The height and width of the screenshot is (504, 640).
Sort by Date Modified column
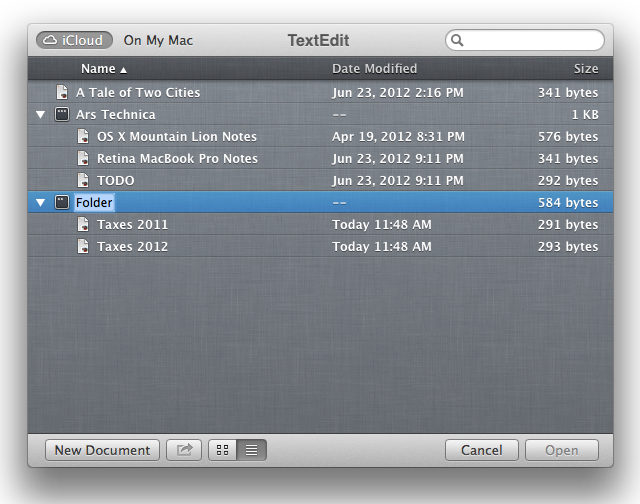tap(375, 69)
